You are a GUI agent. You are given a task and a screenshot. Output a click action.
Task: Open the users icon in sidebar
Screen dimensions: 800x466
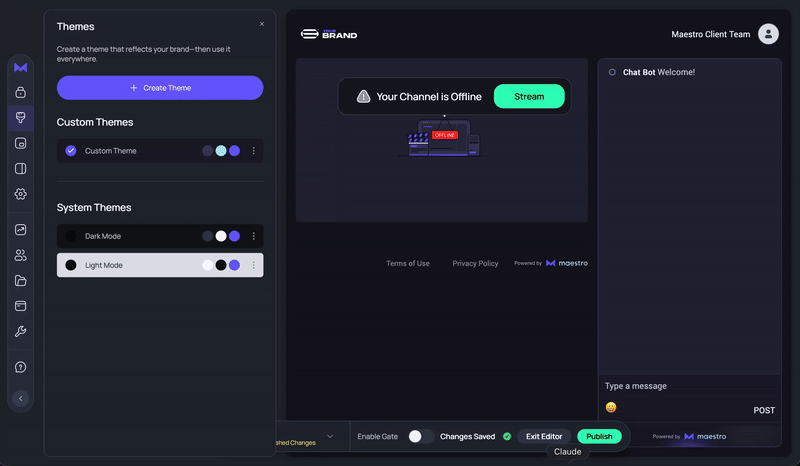20,255
